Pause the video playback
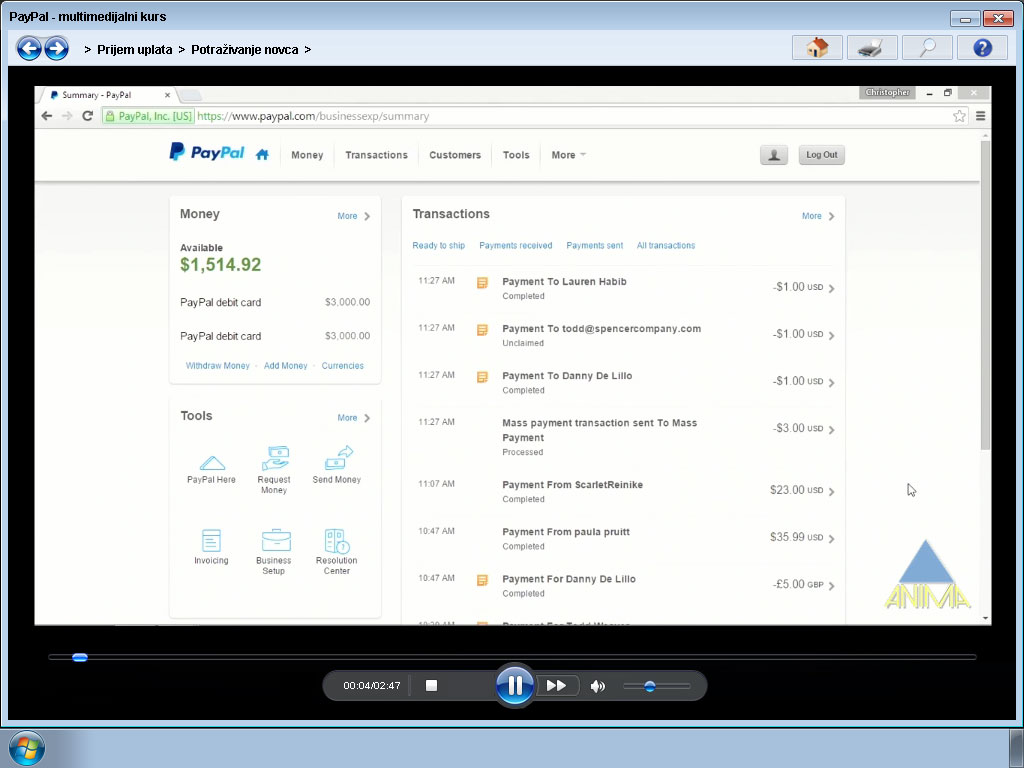The width and height of the screenshot is (1024, 768). [x=515, y=685]
